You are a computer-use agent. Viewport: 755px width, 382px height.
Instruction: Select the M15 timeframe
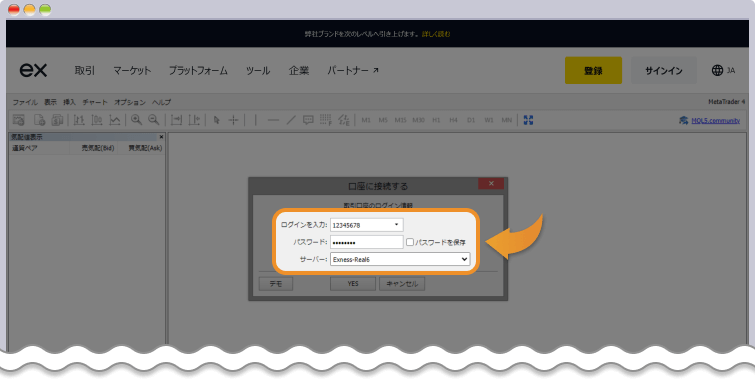(400, 120)
